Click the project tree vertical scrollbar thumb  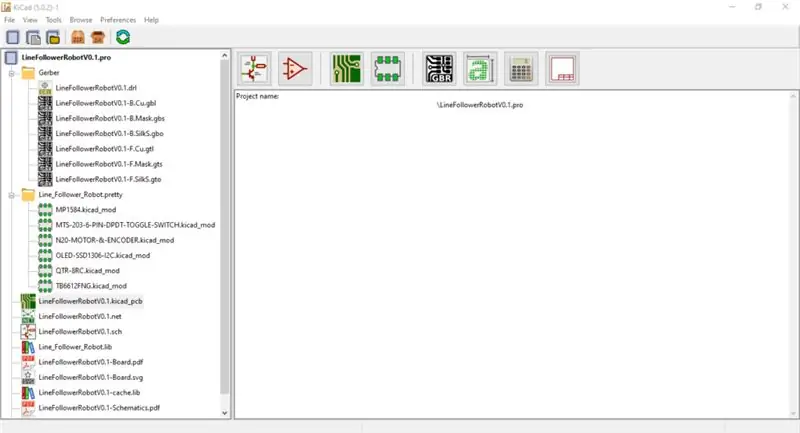(x=224, y=227)
